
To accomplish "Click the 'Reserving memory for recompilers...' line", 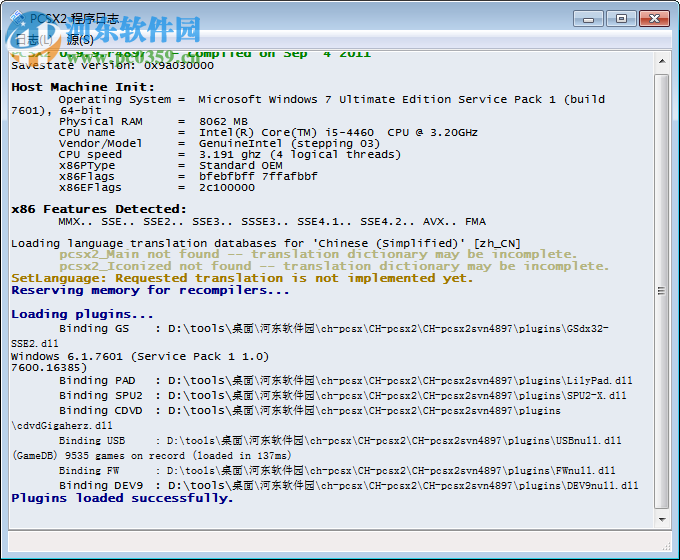I will click(x=150, y=290).
